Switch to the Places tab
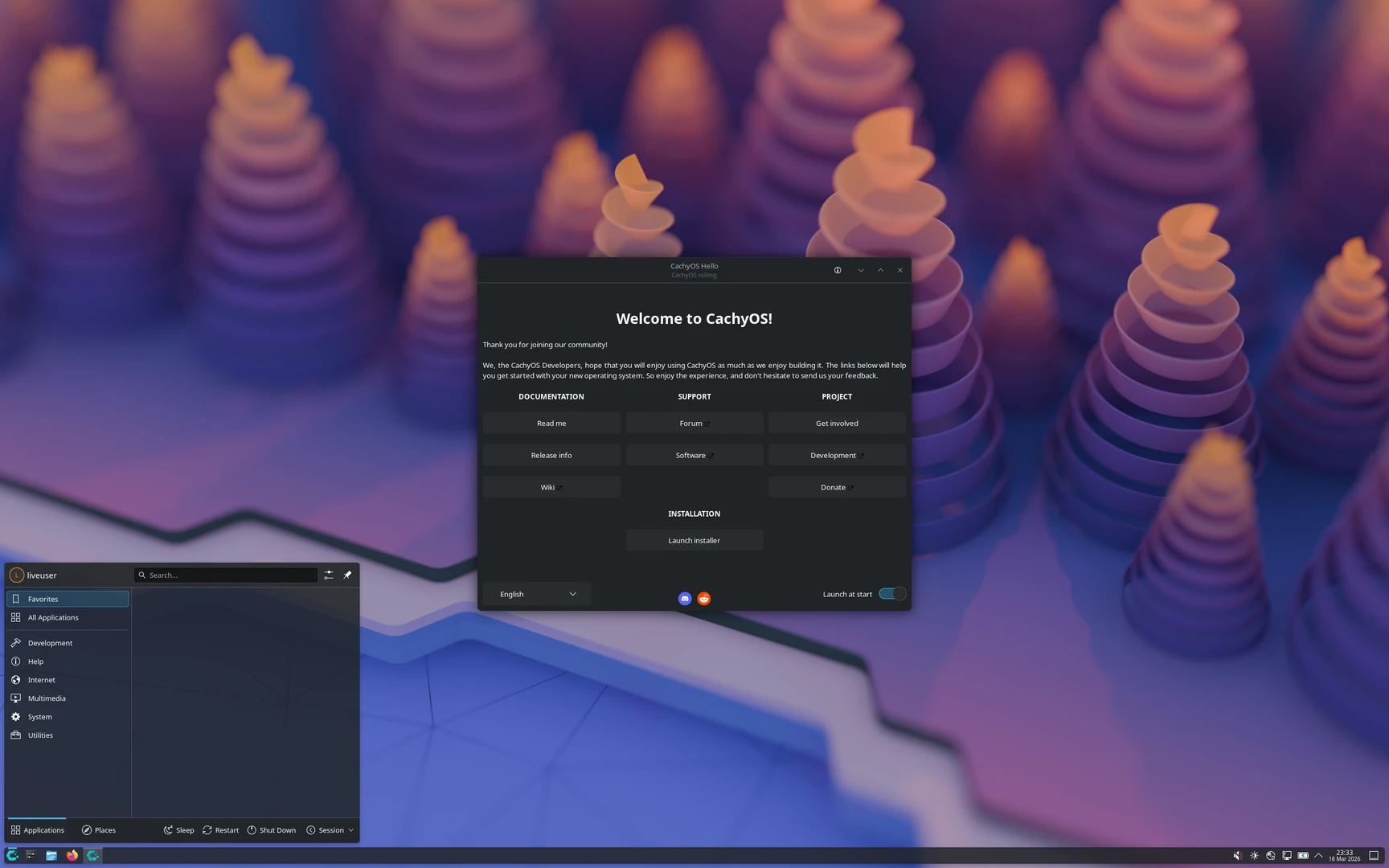Viewport: 1389px width, 868px height. click(98, 830)
